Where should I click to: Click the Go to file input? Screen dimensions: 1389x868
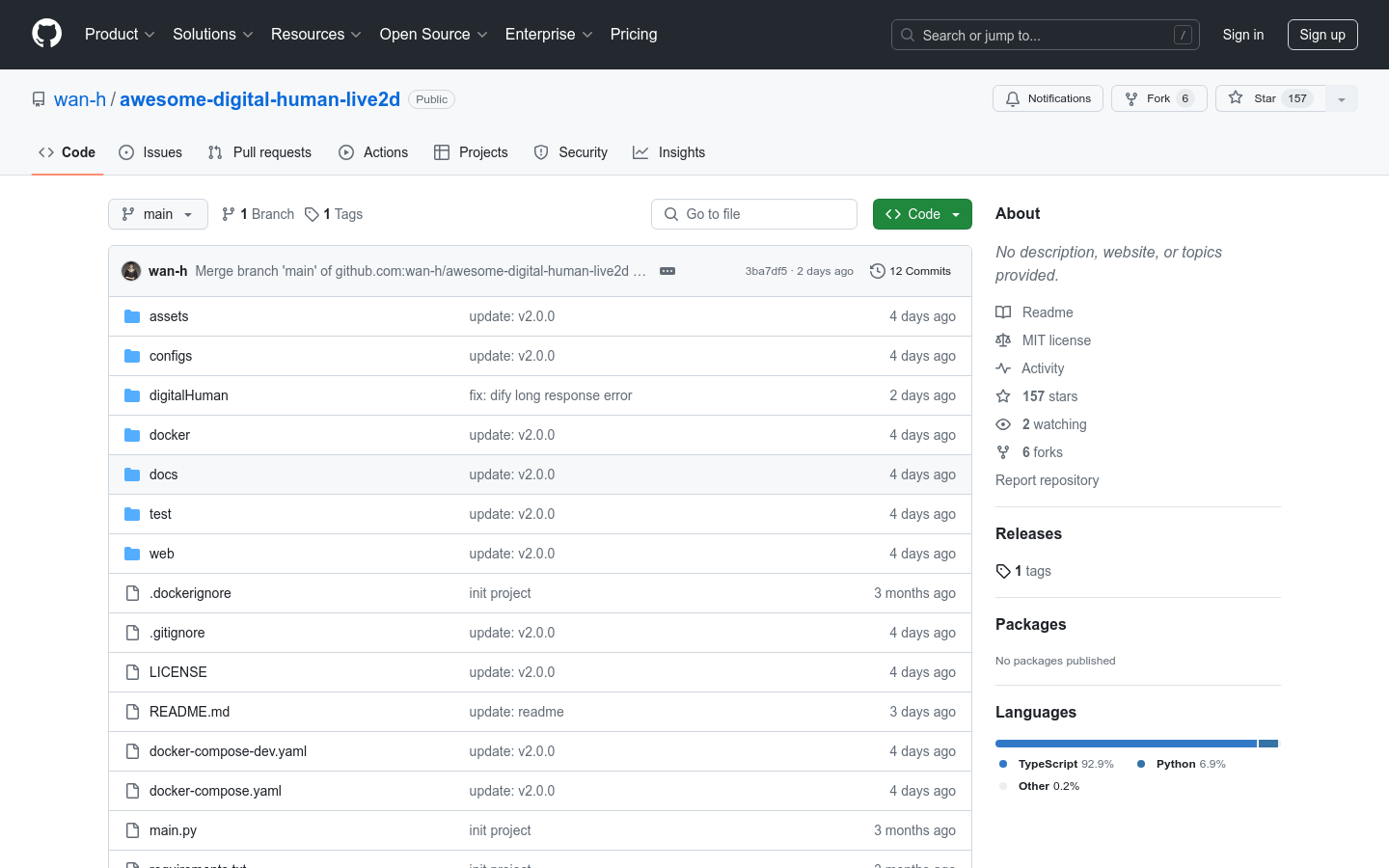754,214
